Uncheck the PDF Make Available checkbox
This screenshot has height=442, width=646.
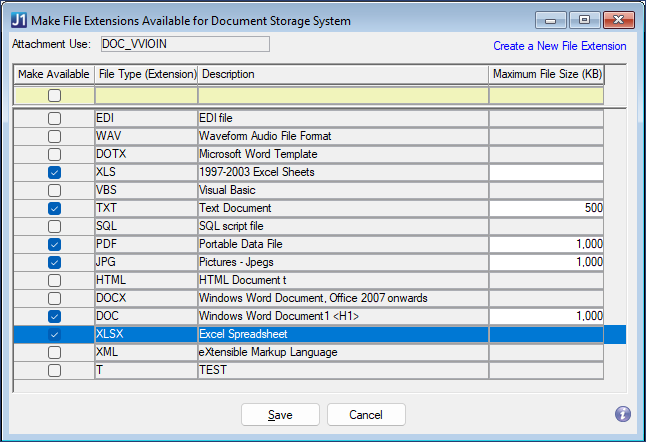click(54, 244)
